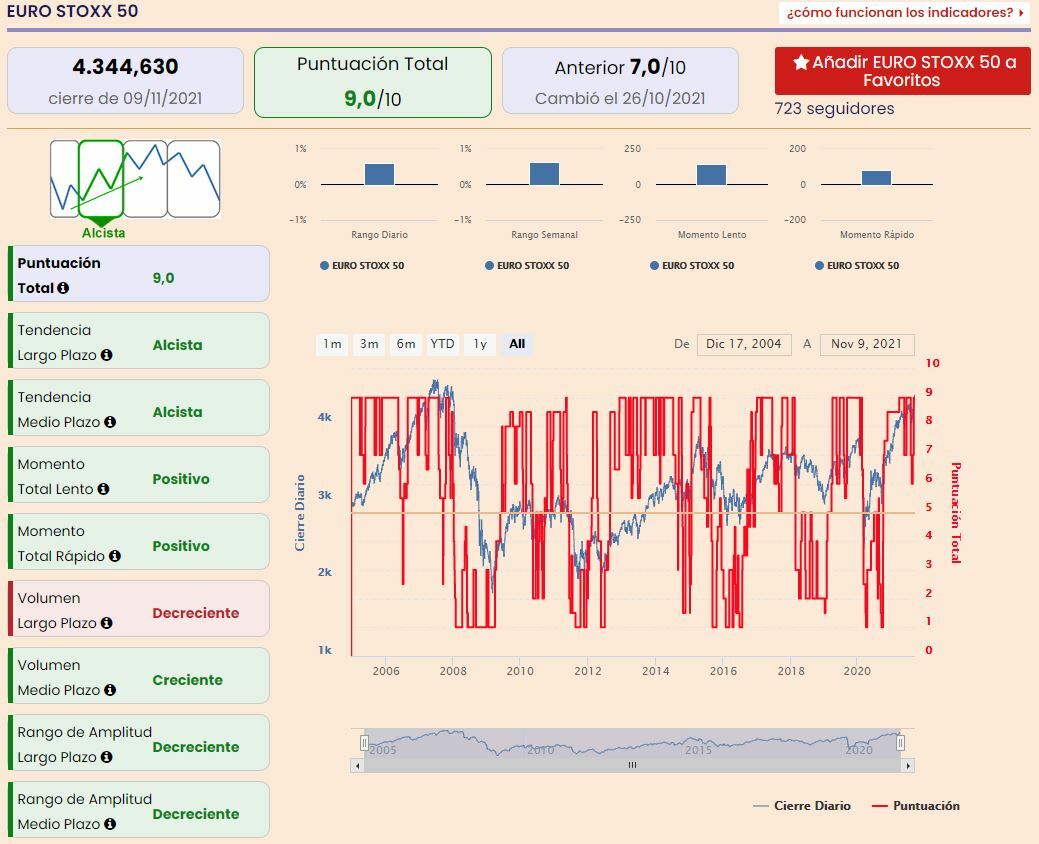Select the All range button

(517, 344)
